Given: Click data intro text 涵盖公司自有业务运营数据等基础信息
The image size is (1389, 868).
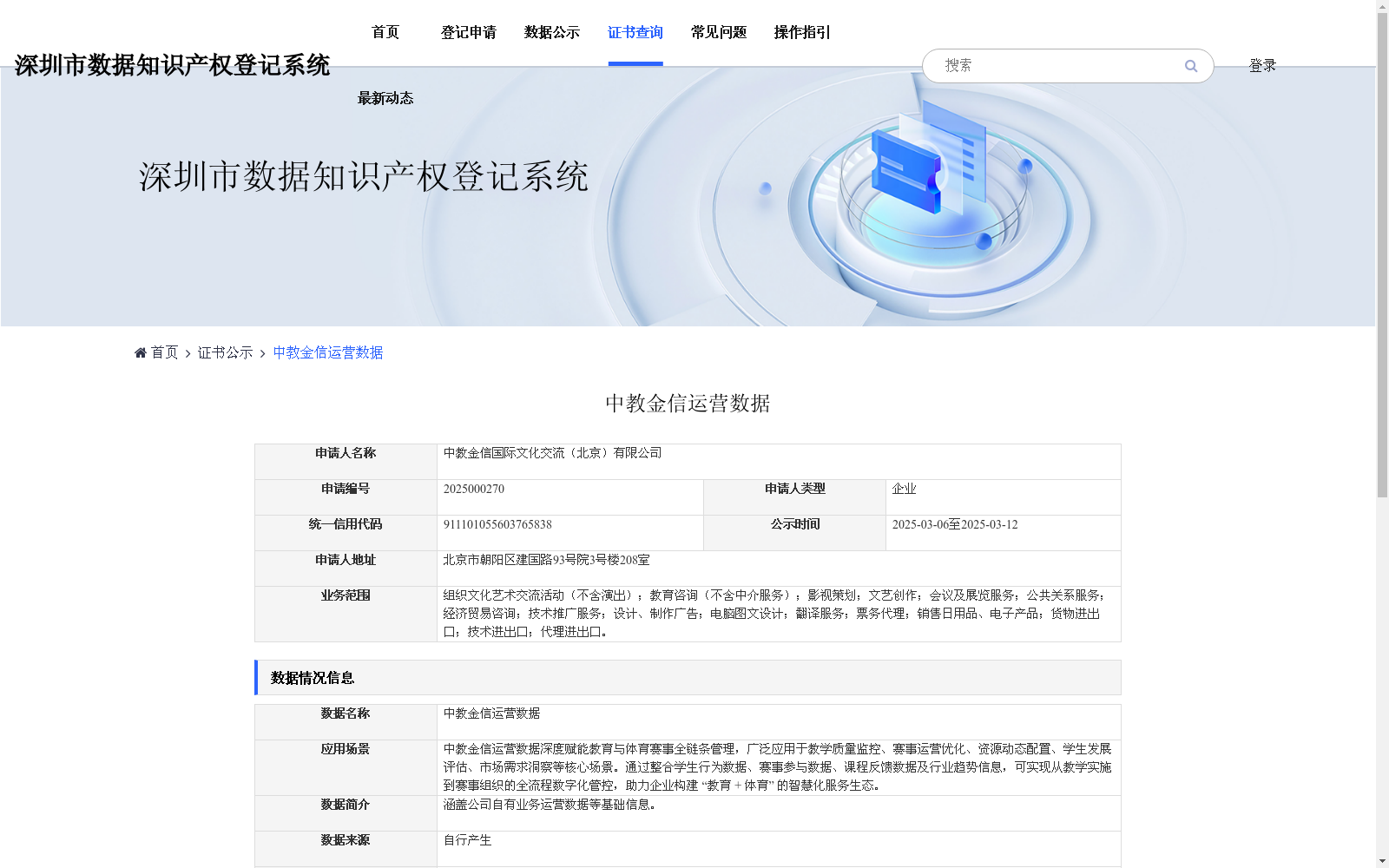Looking at the screenshot, I should click(550, 805).
